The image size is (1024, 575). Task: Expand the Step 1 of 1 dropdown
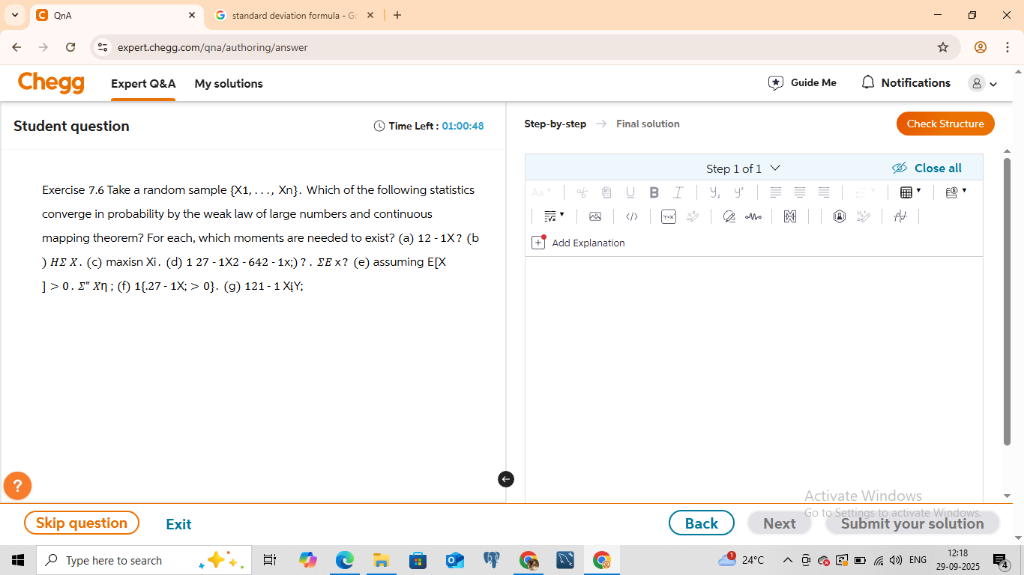(x=743, y=169)
